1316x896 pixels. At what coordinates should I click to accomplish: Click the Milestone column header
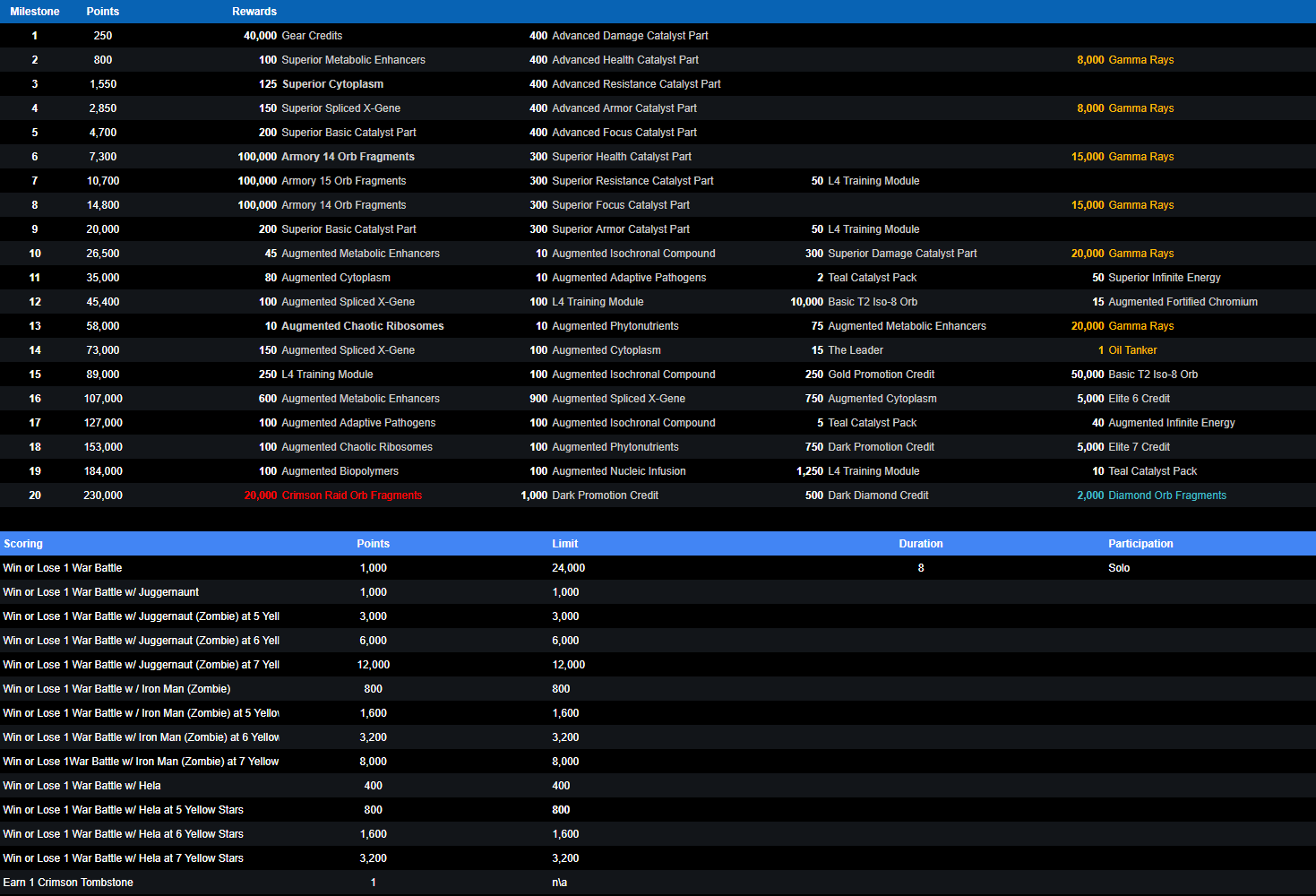35,12
